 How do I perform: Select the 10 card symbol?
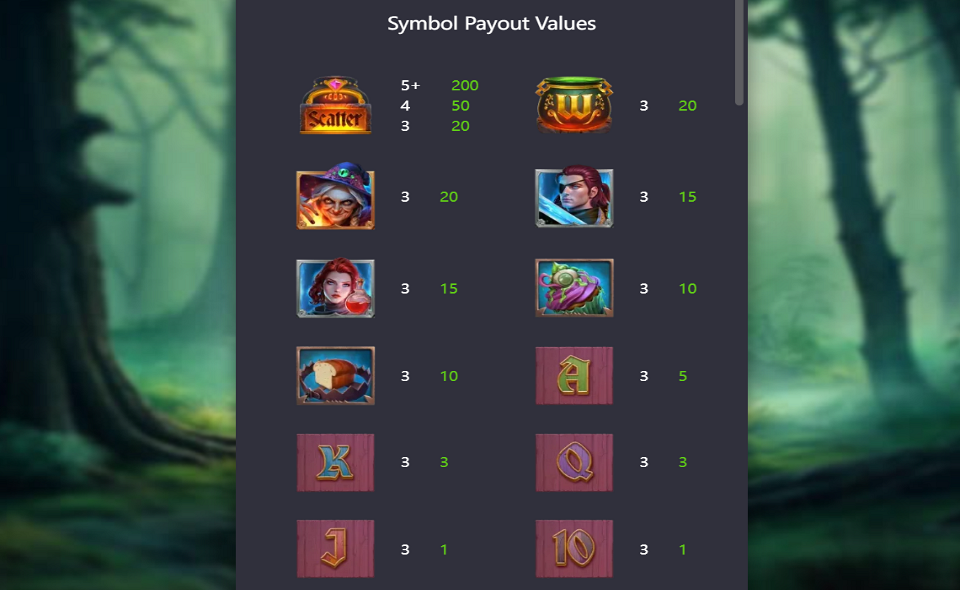tap(574, 549)
